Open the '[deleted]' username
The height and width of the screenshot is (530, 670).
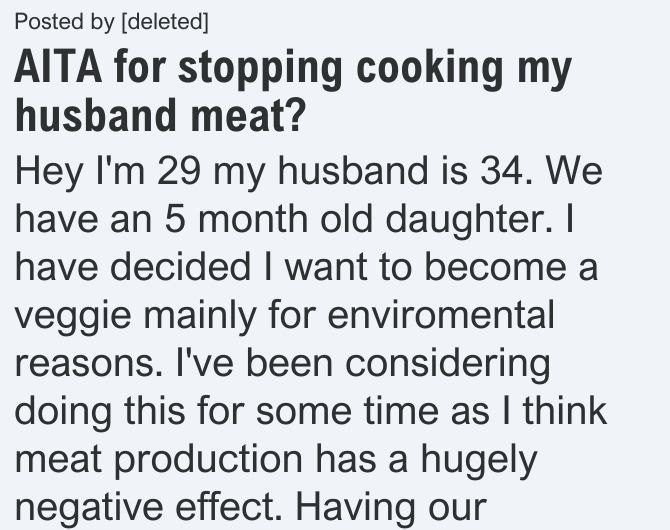[x=165, y=22]
